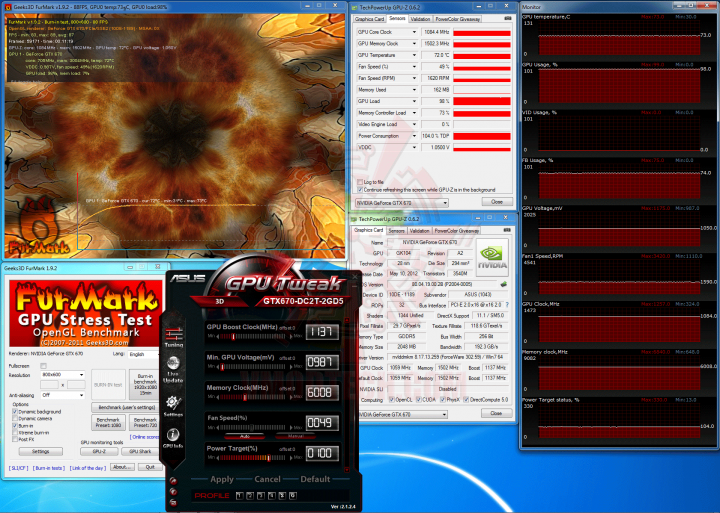Open the Lang English dropdown
720x513 pixels.
pos(142,354)
